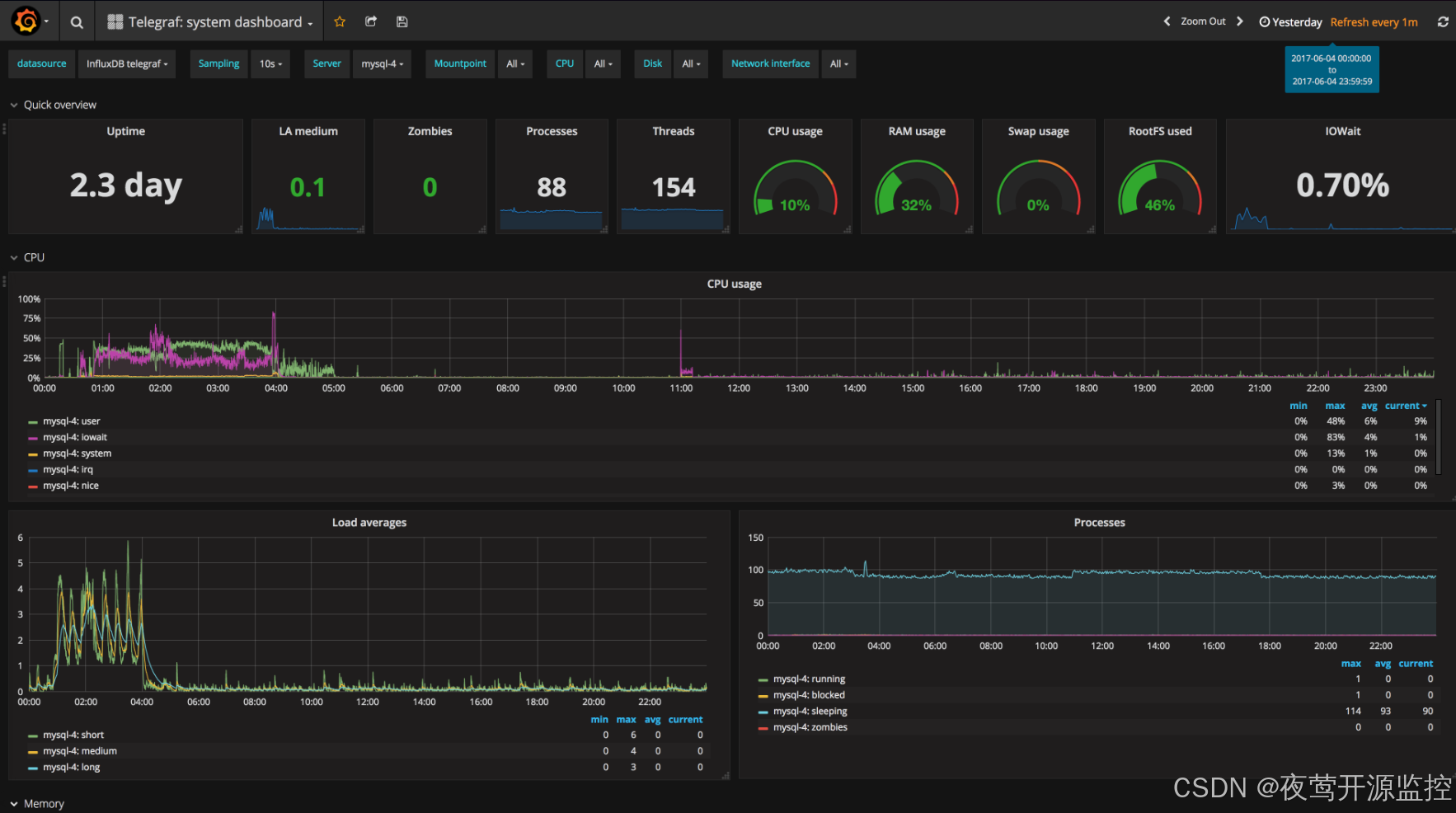
Task: Sort CPU usage legend by min column
Action: click(1299, 406)
